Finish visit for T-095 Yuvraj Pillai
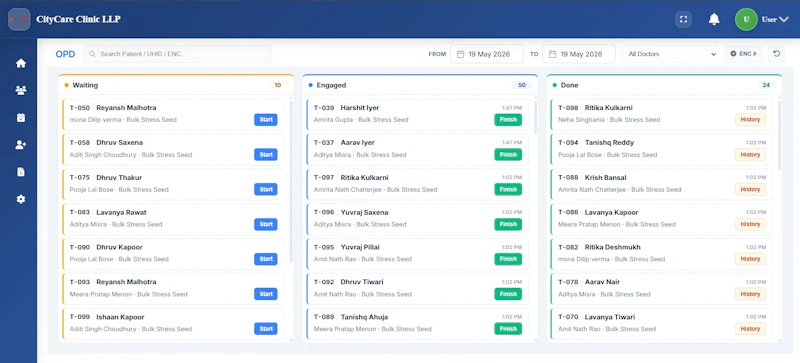The image size is (800, 363). [508, 259]
